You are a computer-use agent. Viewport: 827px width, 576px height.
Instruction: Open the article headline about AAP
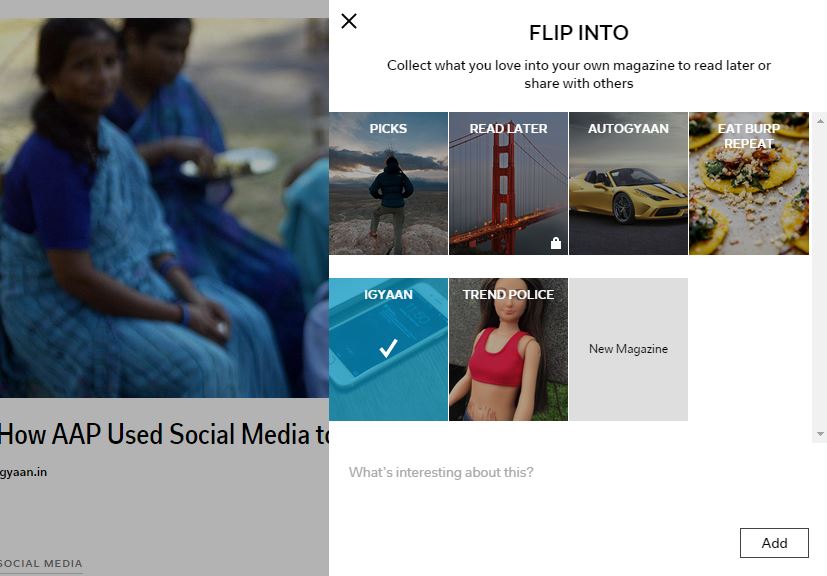(x=164, y=434)
